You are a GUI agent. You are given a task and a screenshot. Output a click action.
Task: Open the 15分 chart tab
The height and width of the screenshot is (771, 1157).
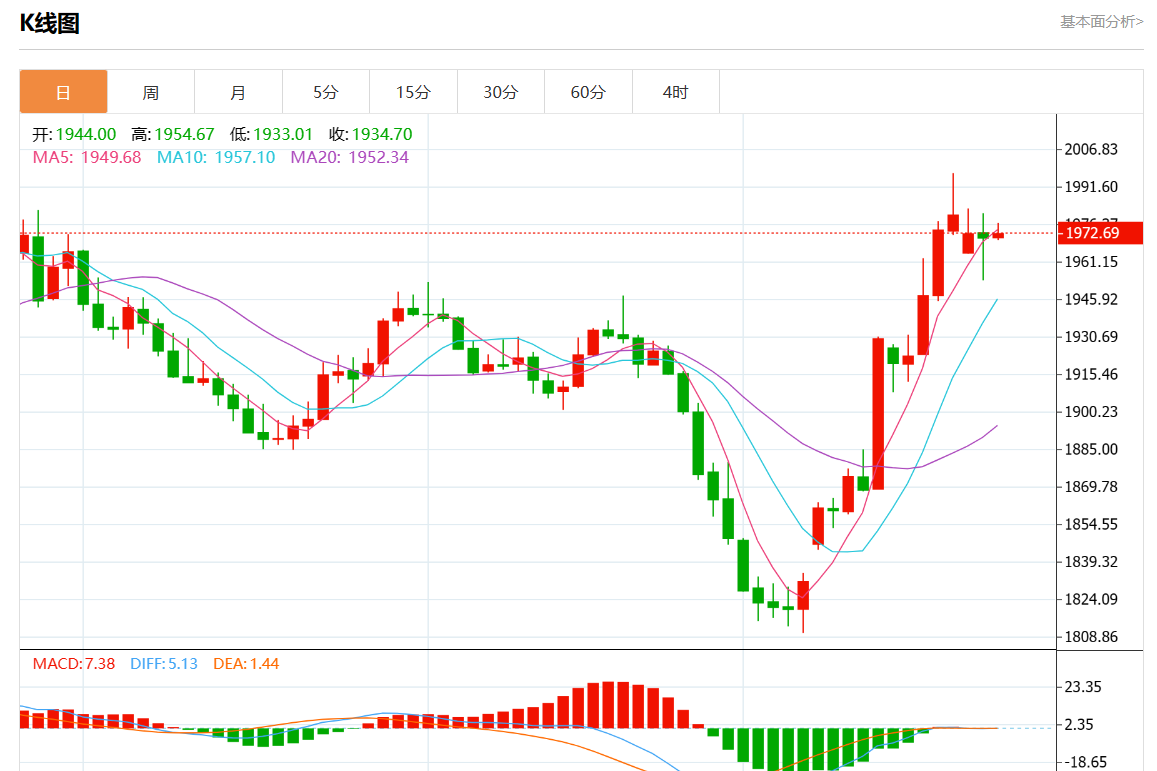coord(413,92)
